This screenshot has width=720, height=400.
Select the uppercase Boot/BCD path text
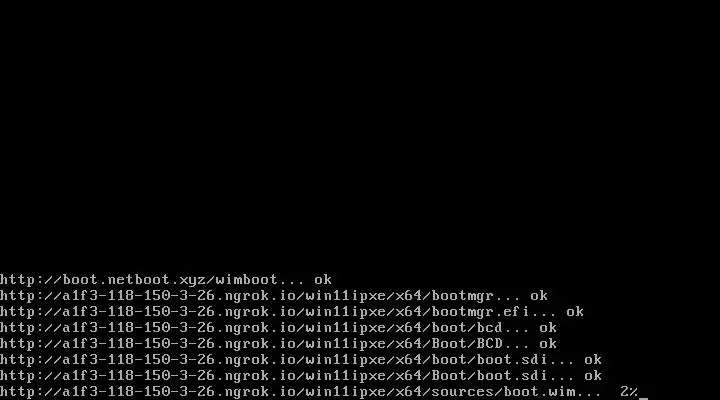467,344
